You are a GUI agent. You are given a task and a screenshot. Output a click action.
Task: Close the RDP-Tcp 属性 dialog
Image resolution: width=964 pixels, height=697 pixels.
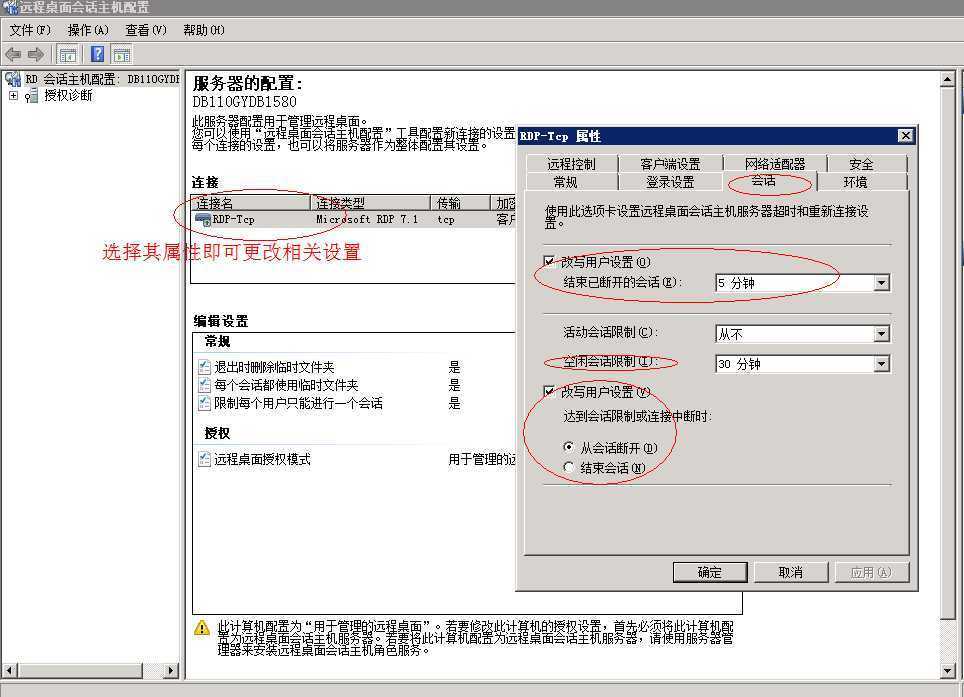(x=905, y=136)
